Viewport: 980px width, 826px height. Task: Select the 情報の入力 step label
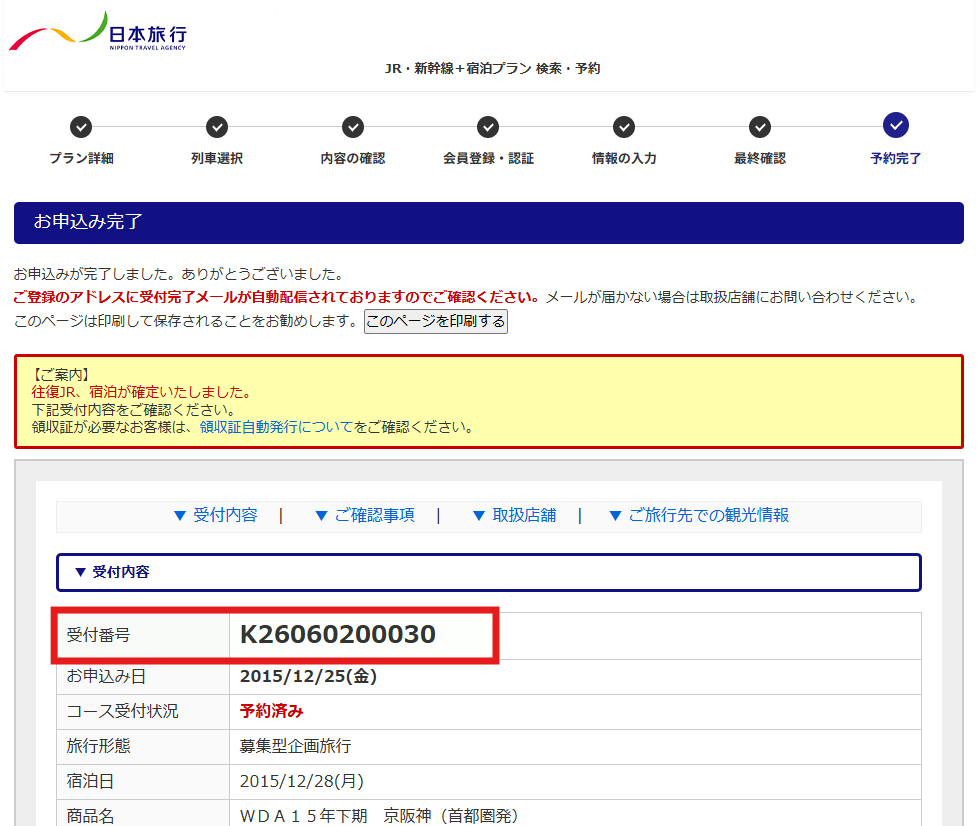[624, 159]
